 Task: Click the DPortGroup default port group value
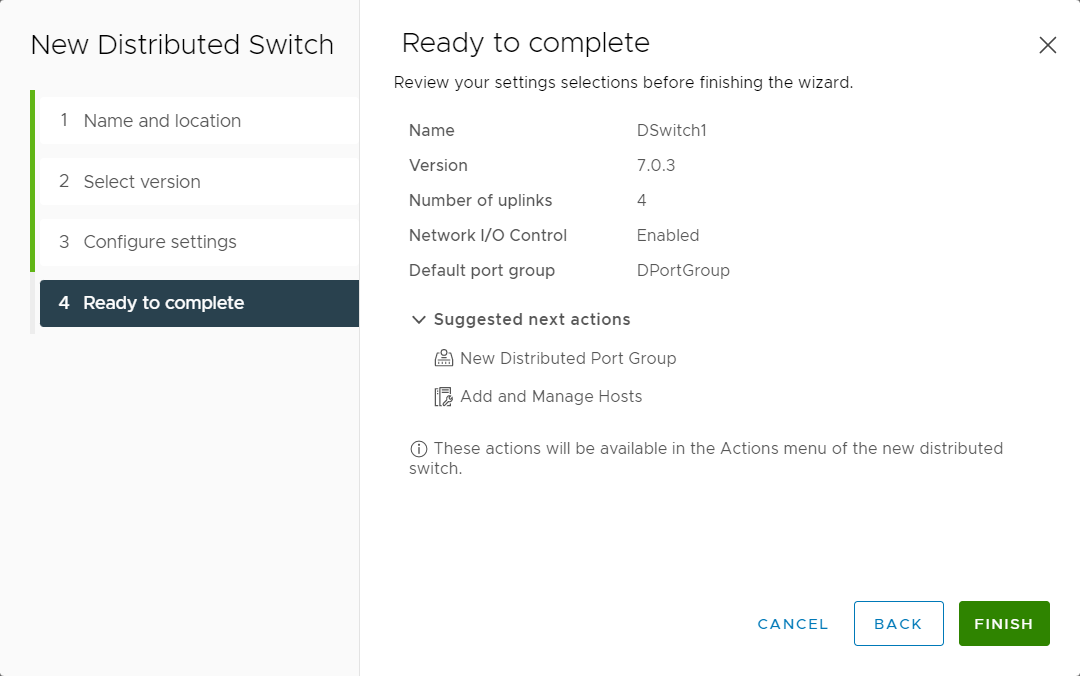[x=683, y=271]
